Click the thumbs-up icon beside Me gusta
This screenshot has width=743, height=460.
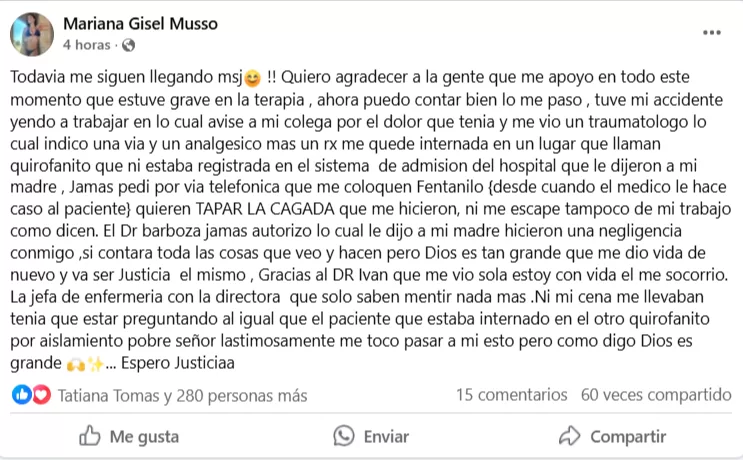90,436
